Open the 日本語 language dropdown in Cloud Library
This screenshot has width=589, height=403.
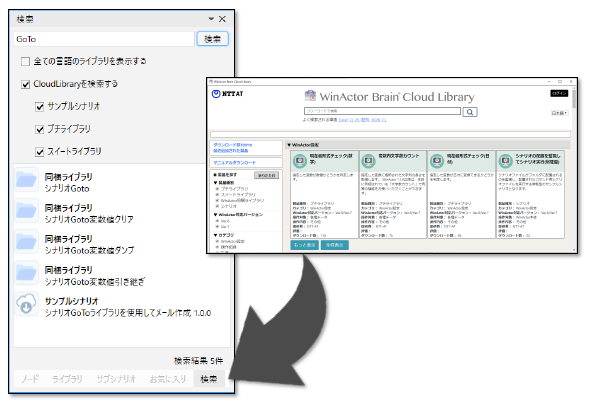point(559,113)
